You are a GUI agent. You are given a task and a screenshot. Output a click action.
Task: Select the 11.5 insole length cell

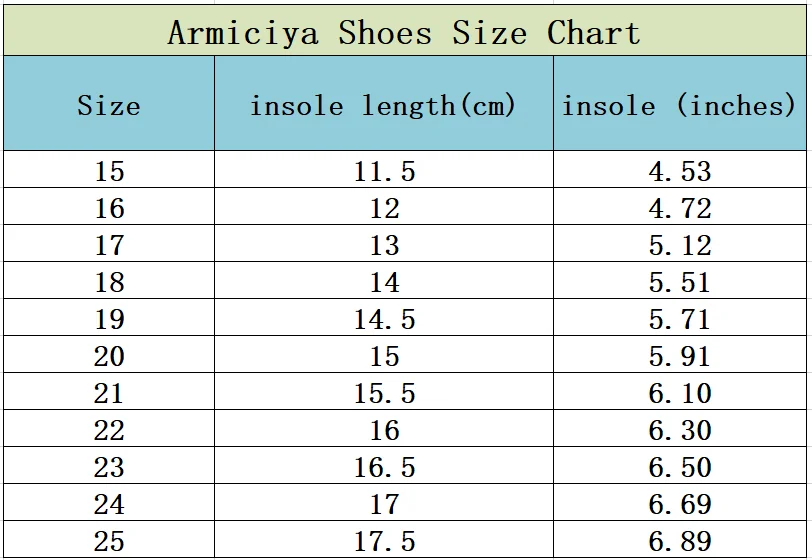click(384, 171)
